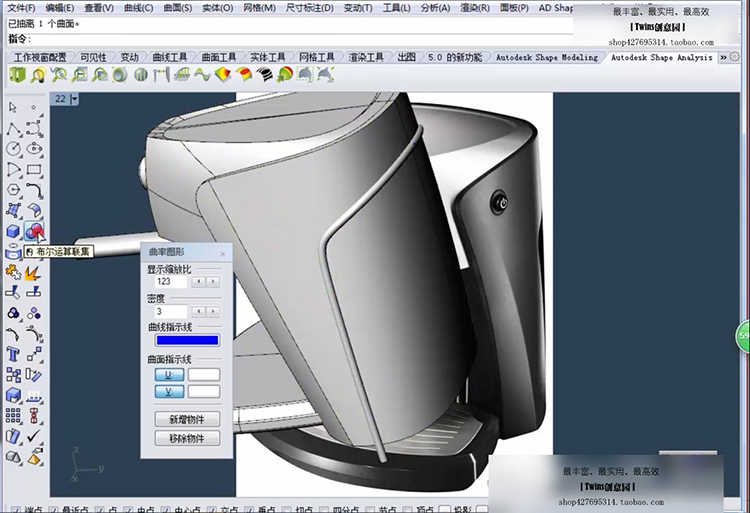
Task: Activate the rectangle drawing tool
Action: [34, 169]
